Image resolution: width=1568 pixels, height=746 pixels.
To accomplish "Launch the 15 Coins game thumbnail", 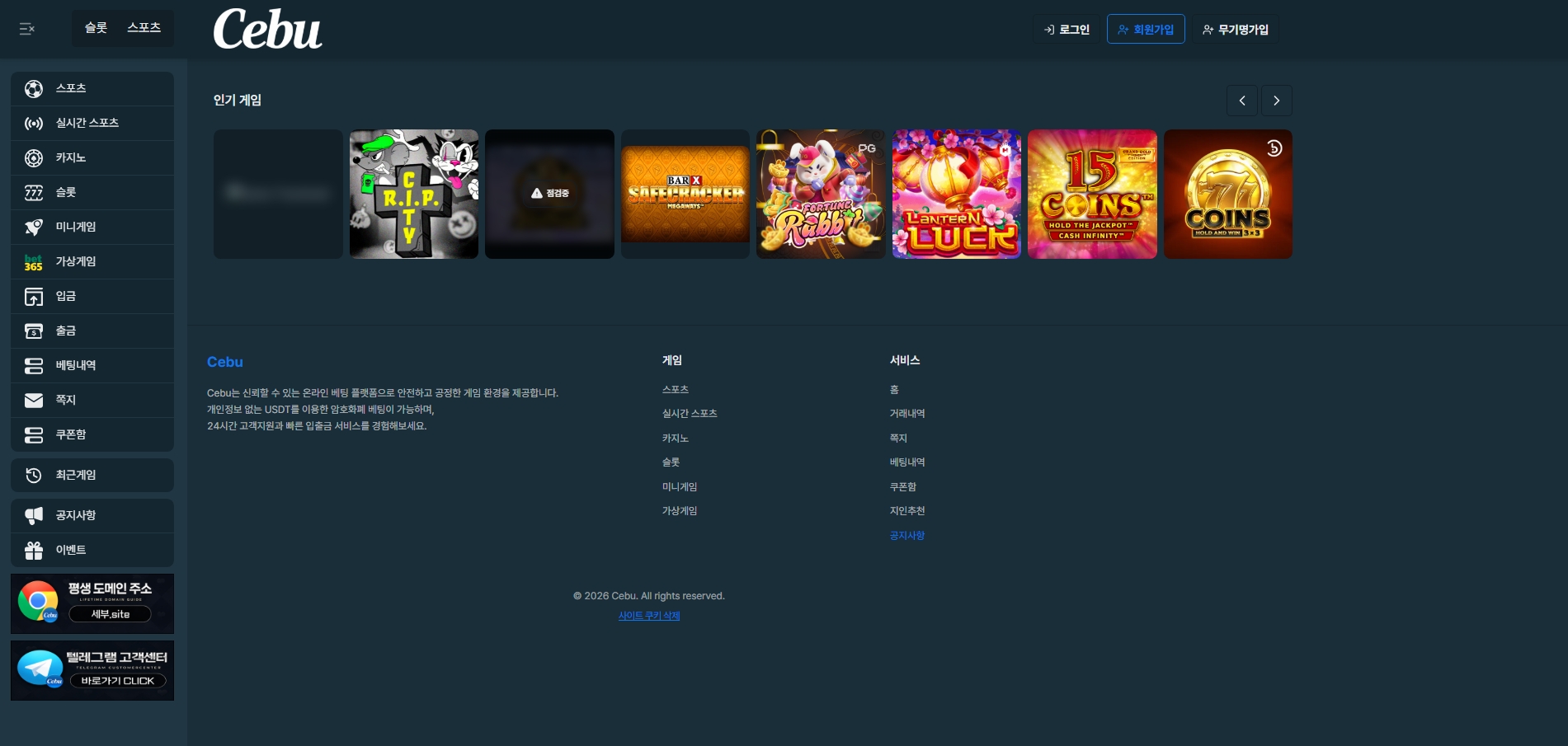I will click(1092, 194).
